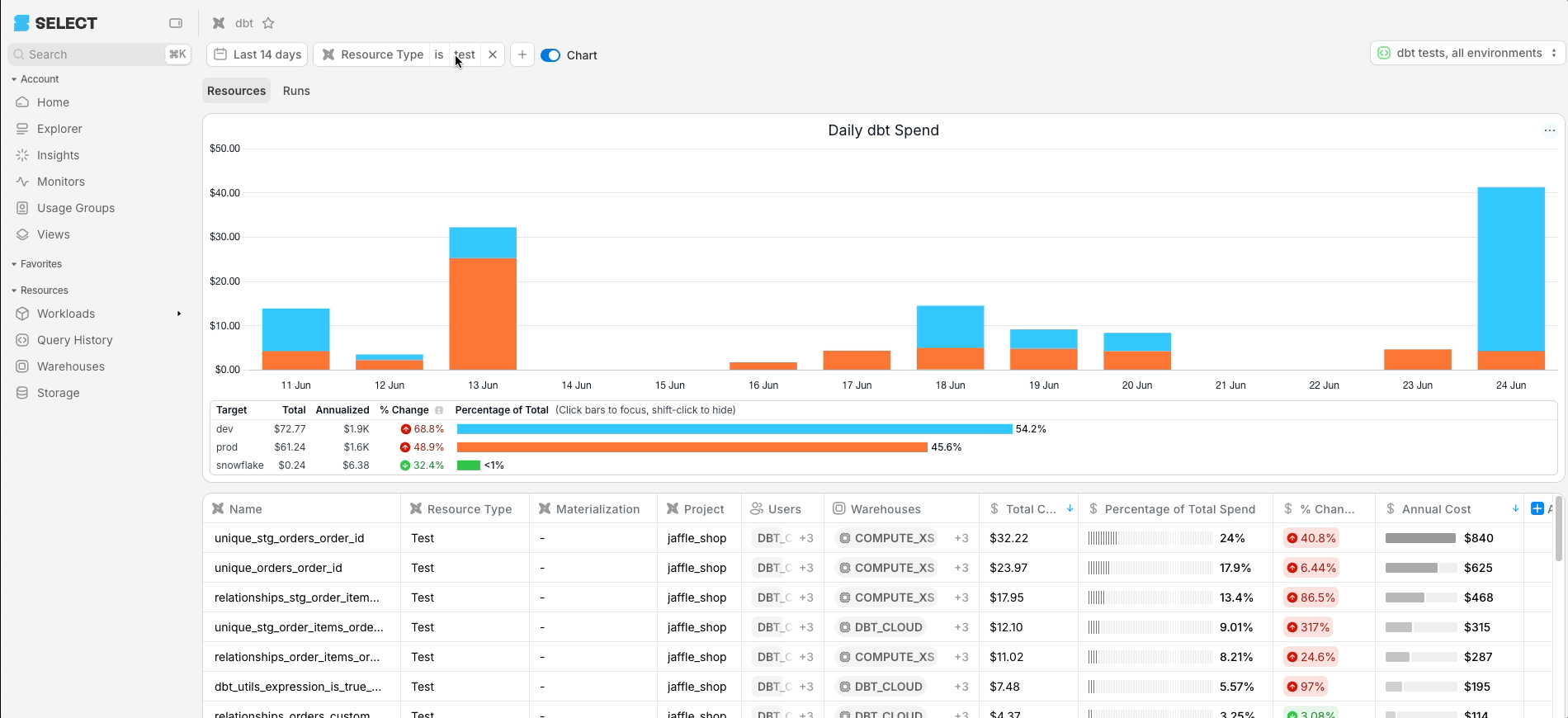Click the 317% change badge
1568x718 pixels.
[1308, 627]
